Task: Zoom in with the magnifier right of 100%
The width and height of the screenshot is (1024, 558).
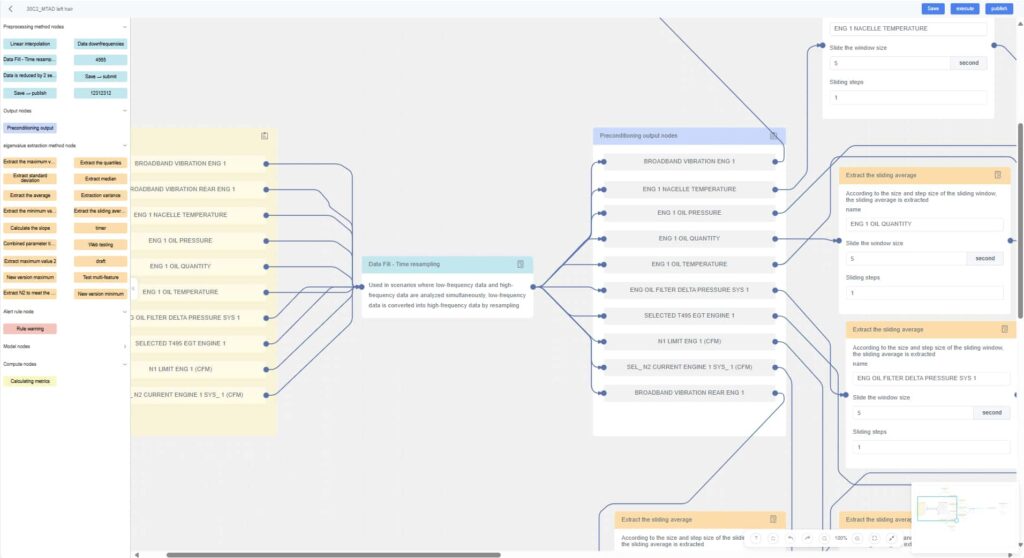Action: pyautogui.click(x=858, y=538)
